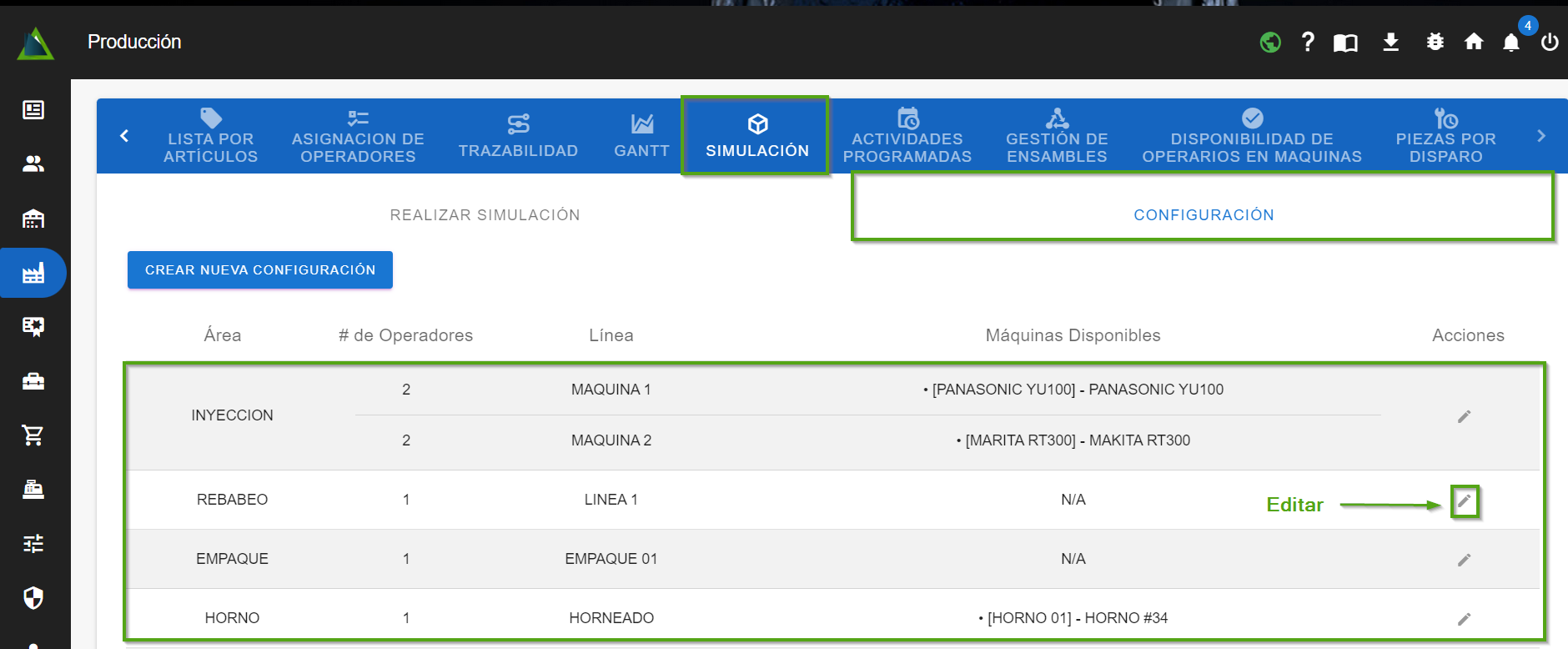The height and width of the screenshot is (649, 1568).
Task: Edit the EMPAQUE row with pencil
Action: (x=1464, y=560)
